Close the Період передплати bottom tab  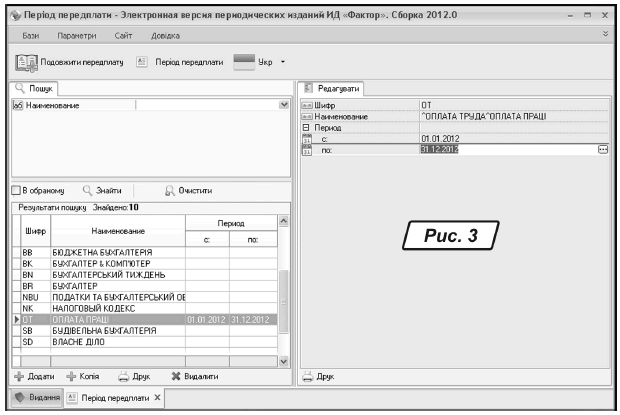157,398
